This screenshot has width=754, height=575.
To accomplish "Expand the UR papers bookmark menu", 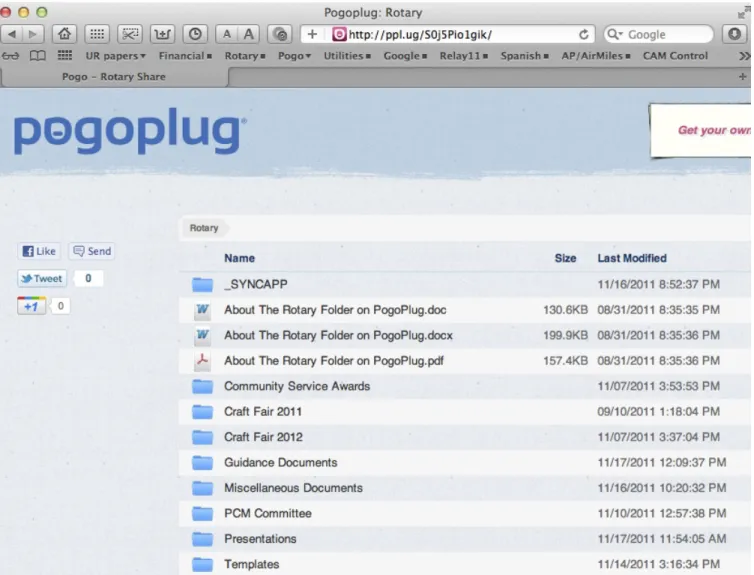I will coord(115,56).
